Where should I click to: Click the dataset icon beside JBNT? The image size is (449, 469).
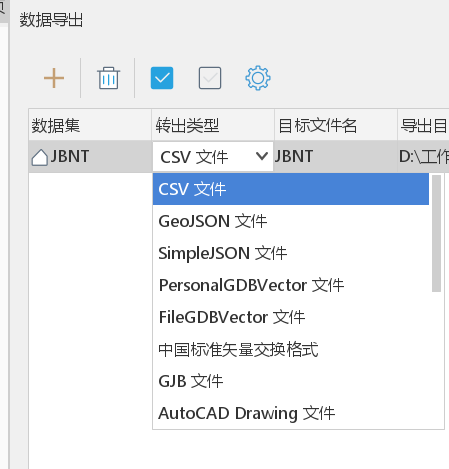coord(40,157)
